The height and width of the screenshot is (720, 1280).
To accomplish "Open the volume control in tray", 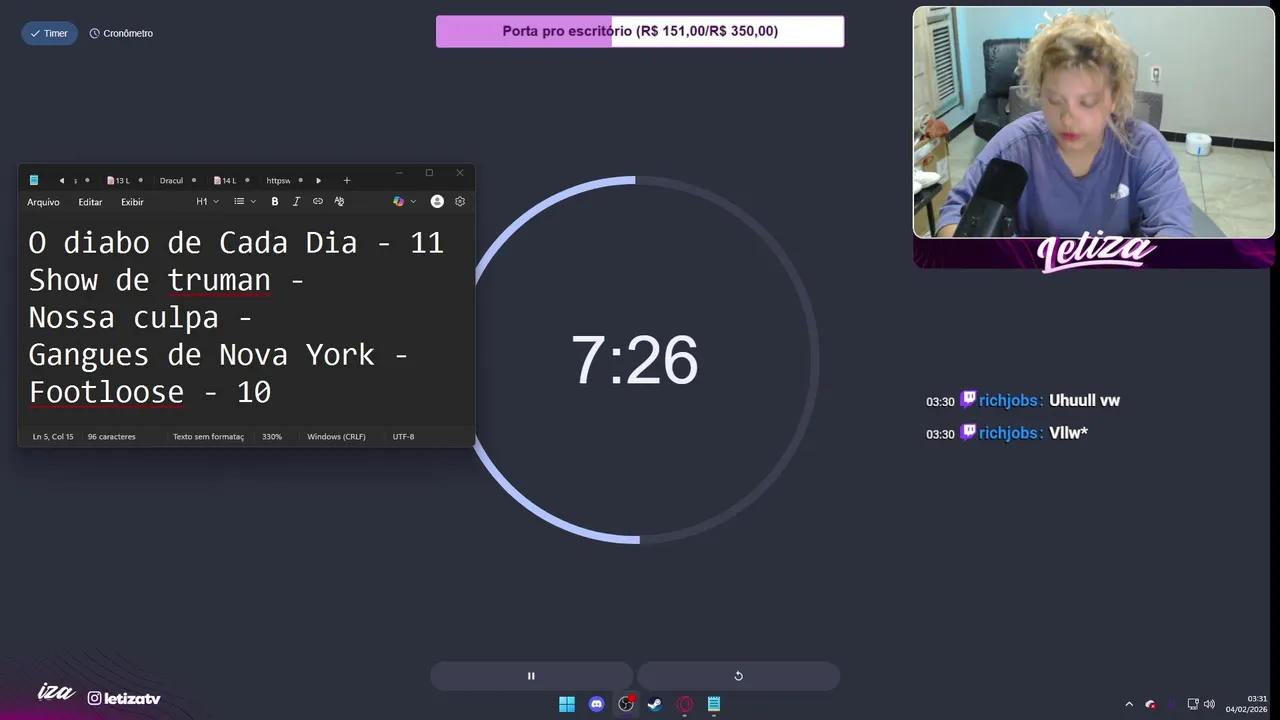I will click(1209, 704).
